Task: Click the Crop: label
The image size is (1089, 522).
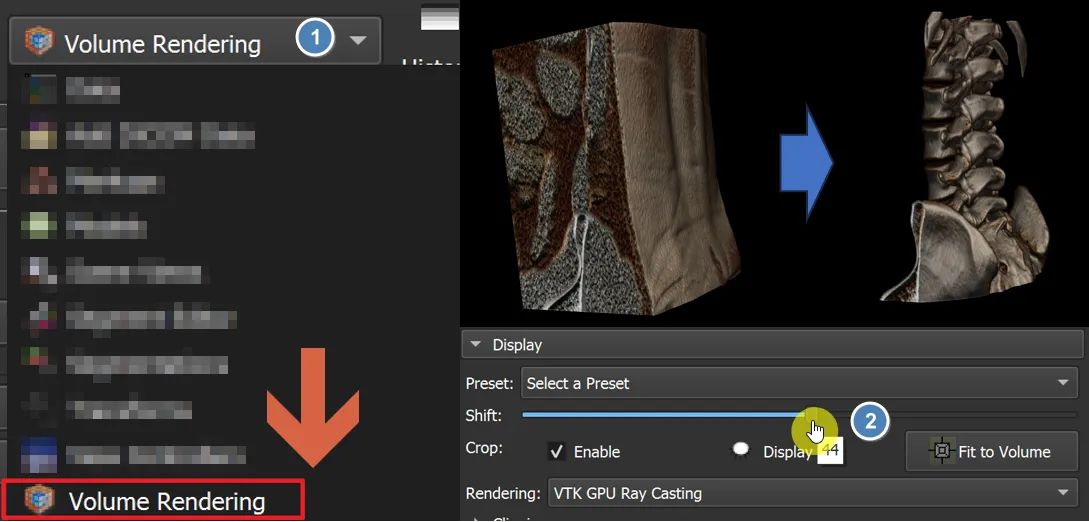Action: click(x=484, y=448)
